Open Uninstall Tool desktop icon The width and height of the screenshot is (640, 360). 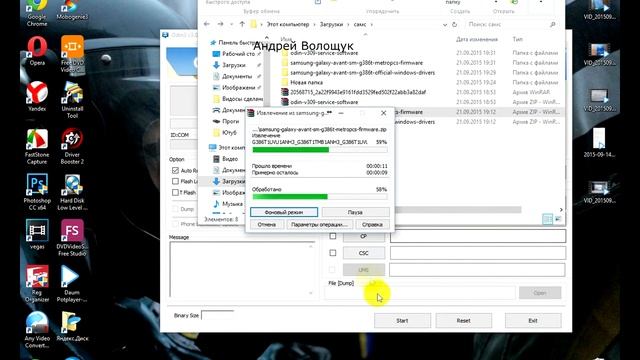[72, 100]
